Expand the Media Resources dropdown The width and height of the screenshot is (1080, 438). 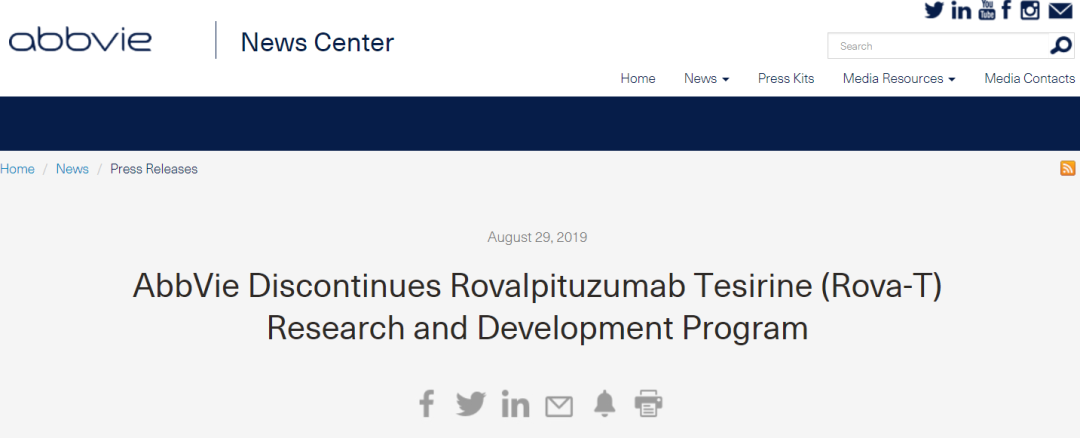tap(900, 79)
